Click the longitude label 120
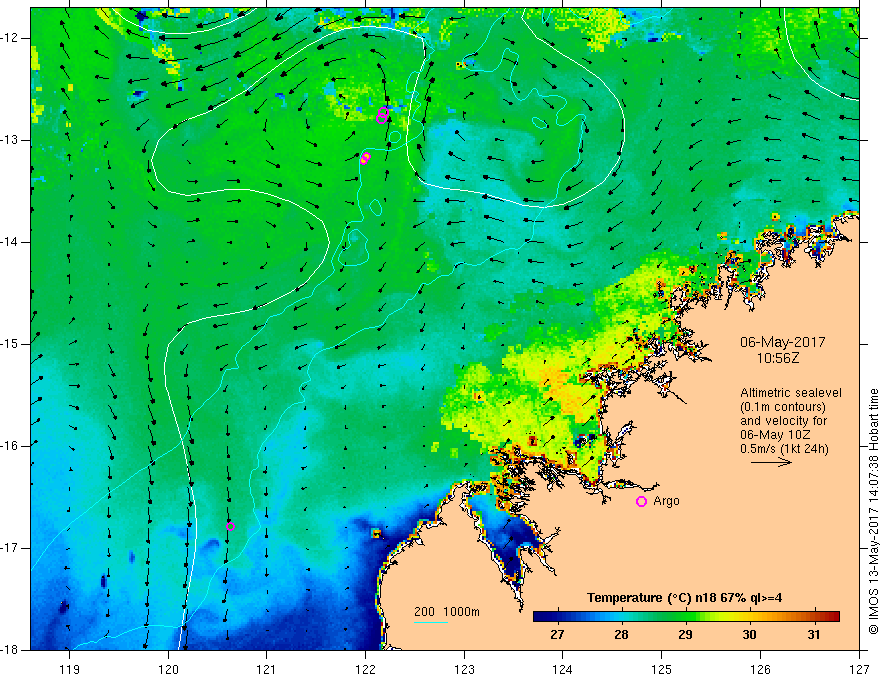Screen dimensions: 880x680 click(x=168, y=669)
